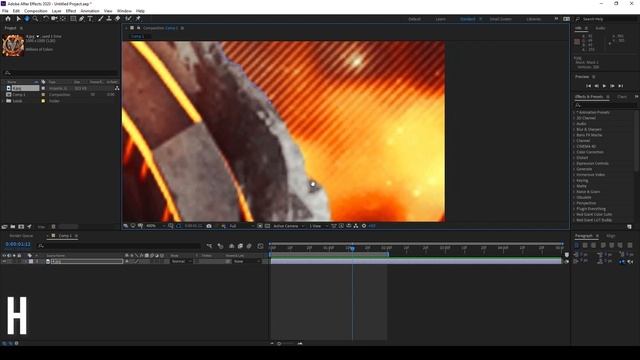The height and width of the screenshot is (360, 640).
Task: Select the Libraries workspace
Action: click(x=533, y=19)
